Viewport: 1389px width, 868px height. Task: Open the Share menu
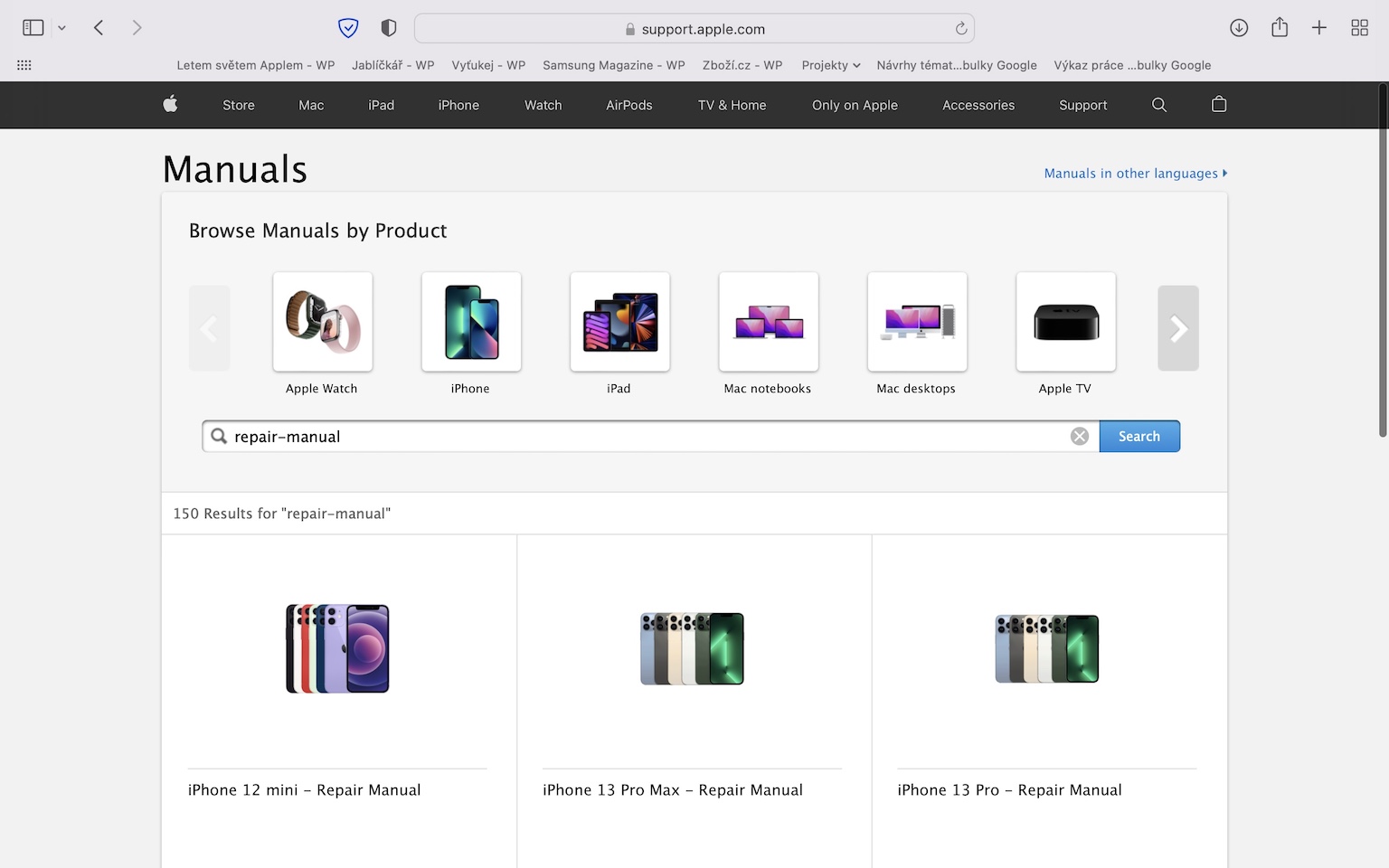click(1280, 28)
